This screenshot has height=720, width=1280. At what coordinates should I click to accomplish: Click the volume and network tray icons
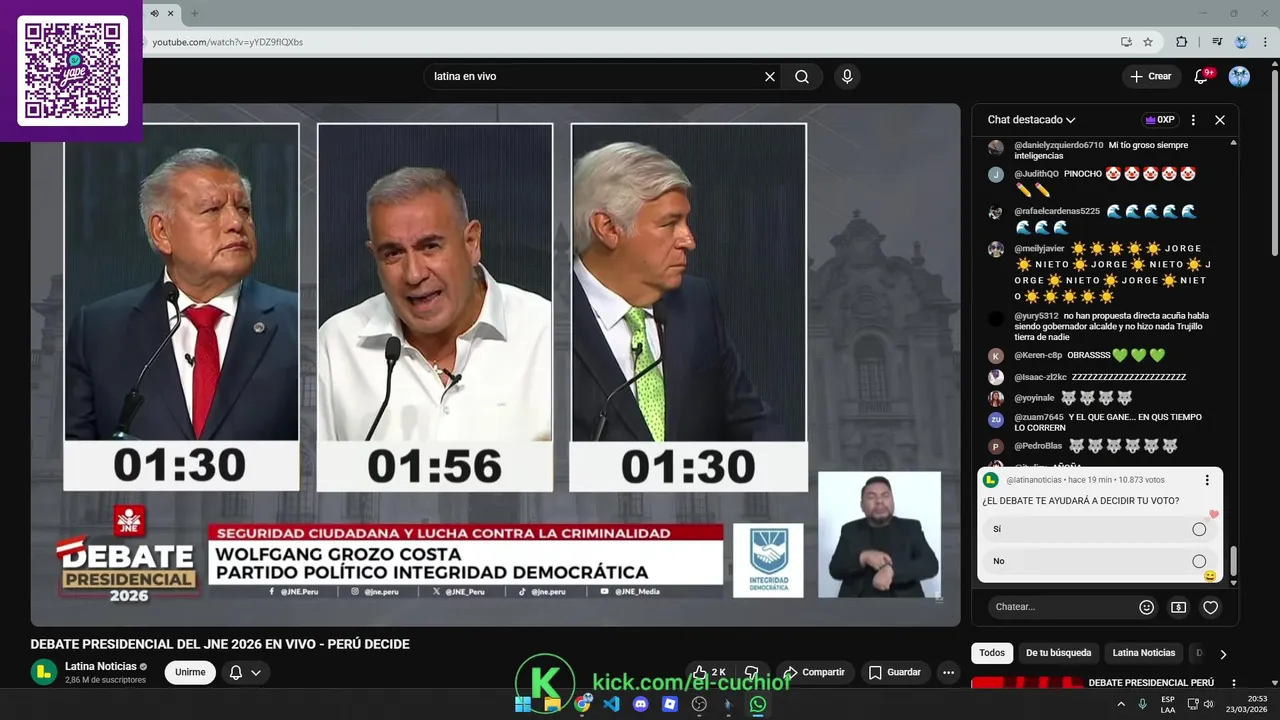coord(1200,704)
